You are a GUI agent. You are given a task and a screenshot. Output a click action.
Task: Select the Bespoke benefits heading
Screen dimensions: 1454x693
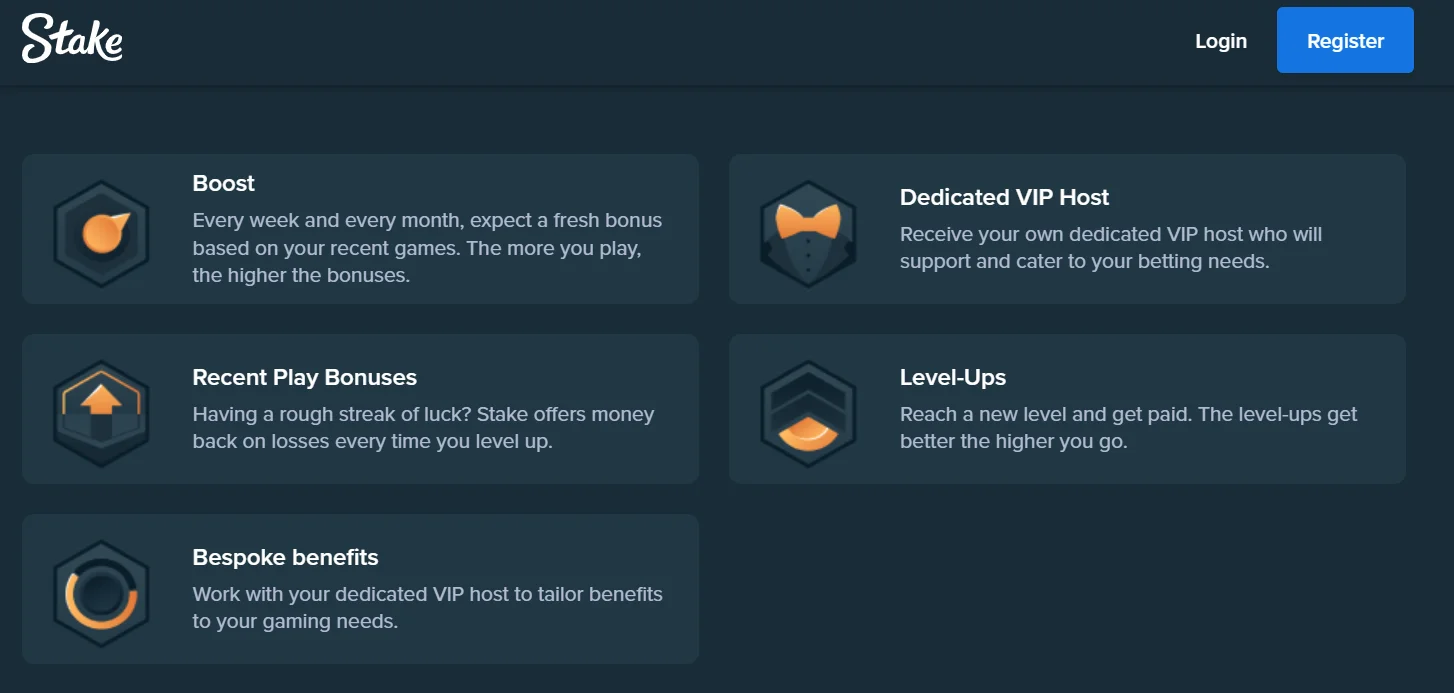click(x=285, y=557)
